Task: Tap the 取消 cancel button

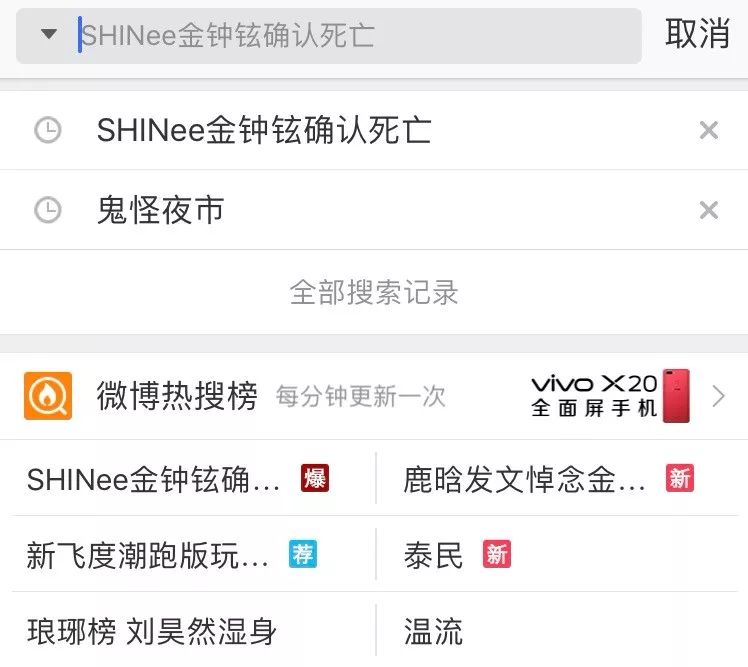Action: pos(697,34)
